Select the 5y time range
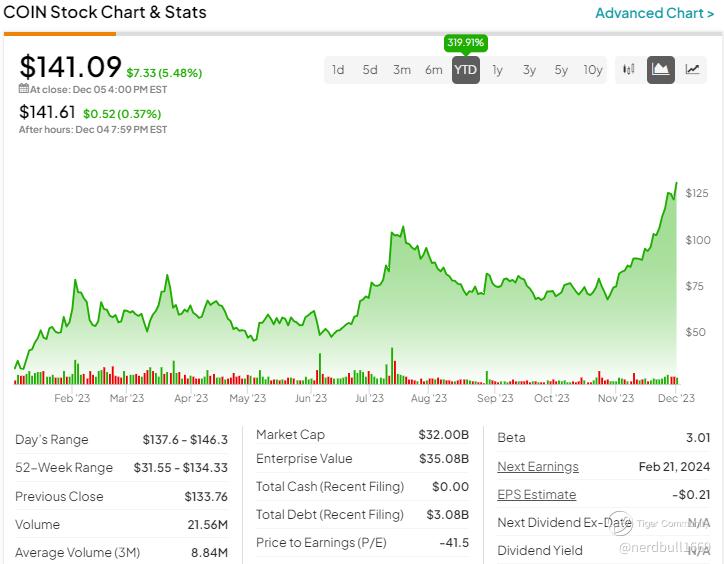Image resolution: width=724 pixels, height=564 pixels. coord(561,70)
